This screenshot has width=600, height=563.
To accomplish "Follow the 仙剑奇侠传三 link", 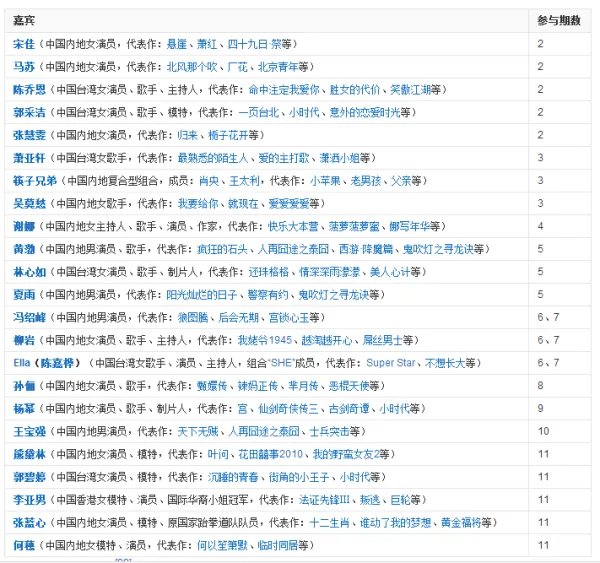I will tap(289, 409).
